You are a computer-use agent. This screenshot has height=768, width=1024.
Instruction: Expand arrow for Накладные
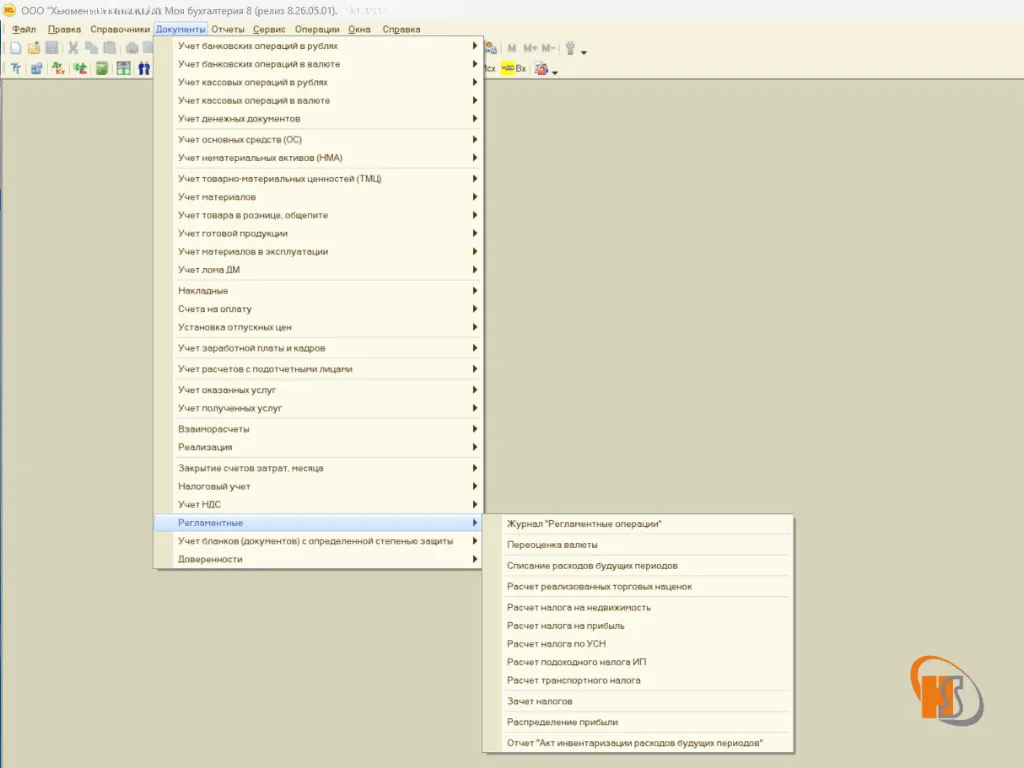475,291
